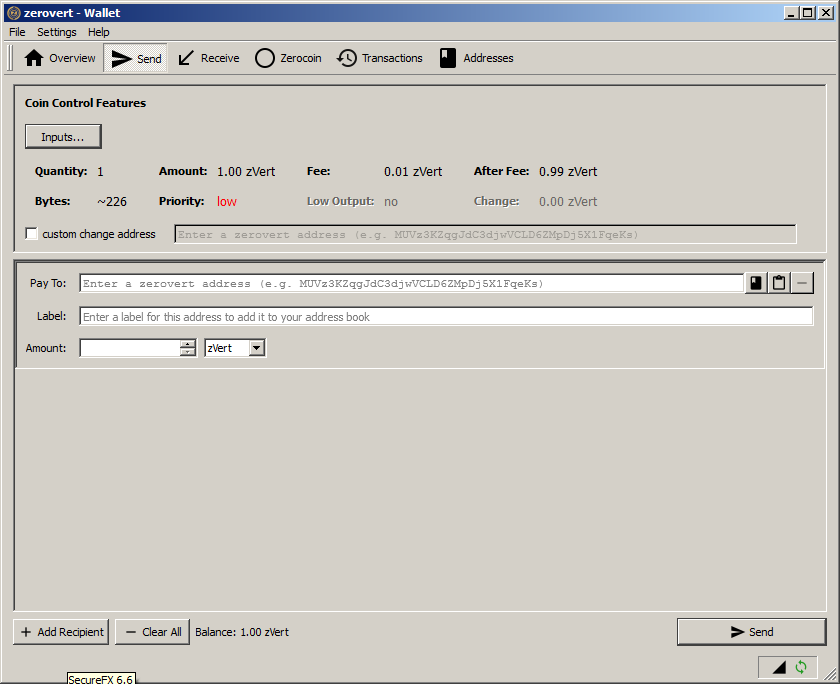View the Transactions tab
Image resolution: width=840 pixels, height=684 pixels.
tap(379, 58)
